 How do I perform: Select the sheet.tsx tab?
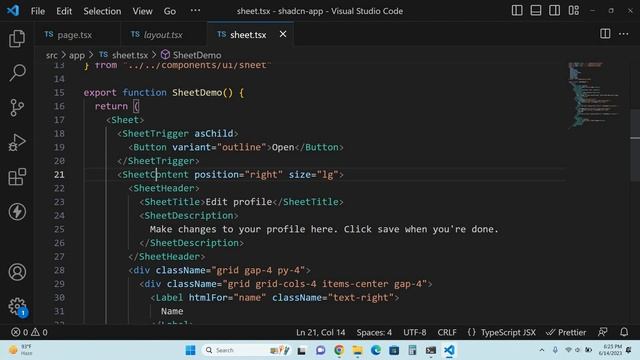pyautogui.click(x=248, y=35)
